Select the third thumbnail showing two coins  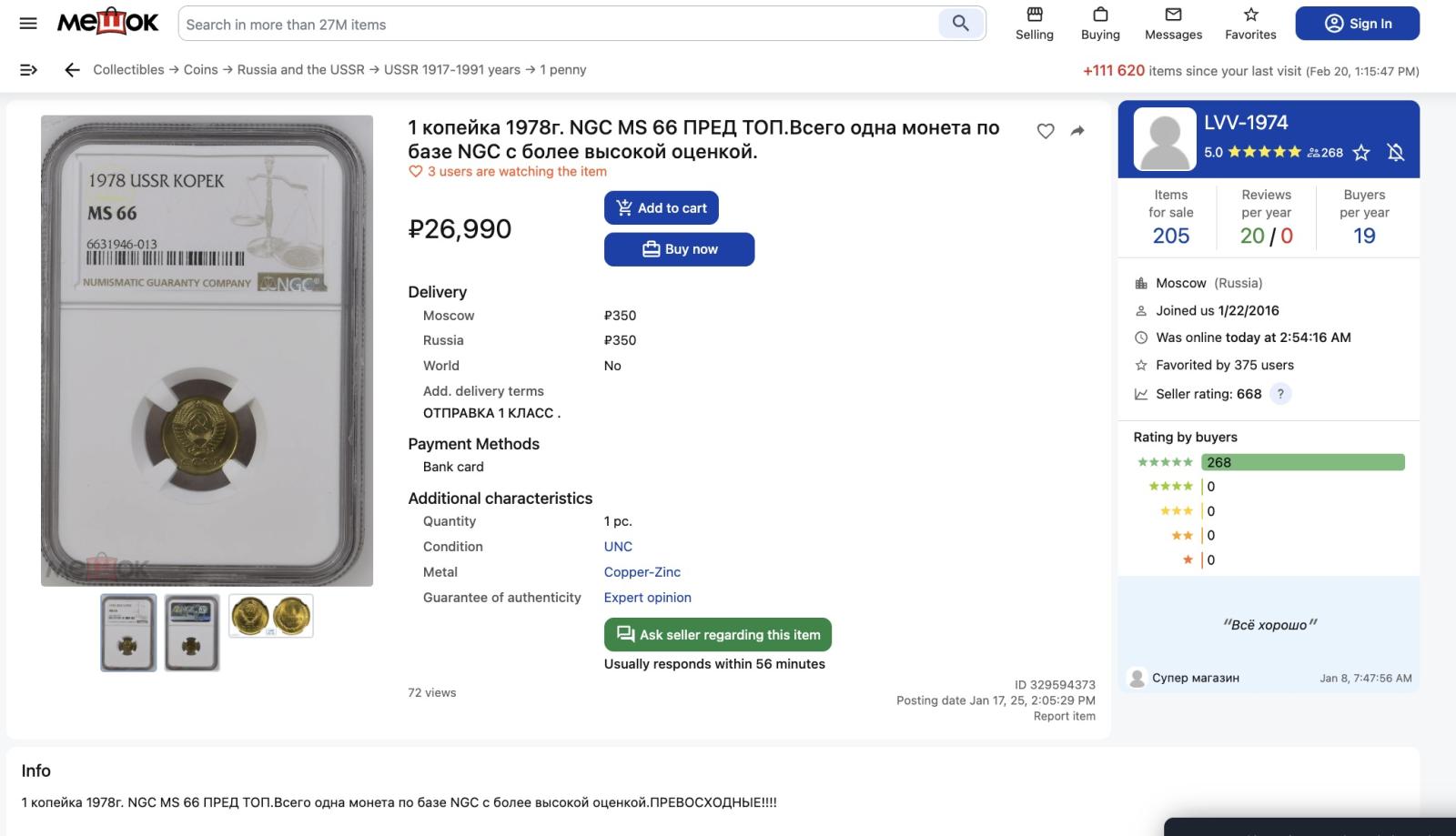pyautogui.click(x=271, y=616)
